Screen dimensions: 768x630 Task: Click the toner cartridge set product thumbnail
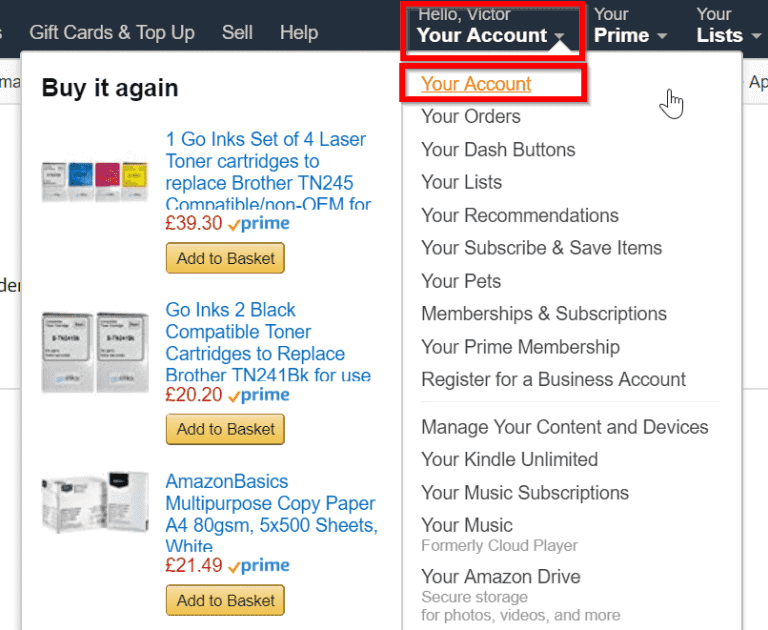coord(95,182)
